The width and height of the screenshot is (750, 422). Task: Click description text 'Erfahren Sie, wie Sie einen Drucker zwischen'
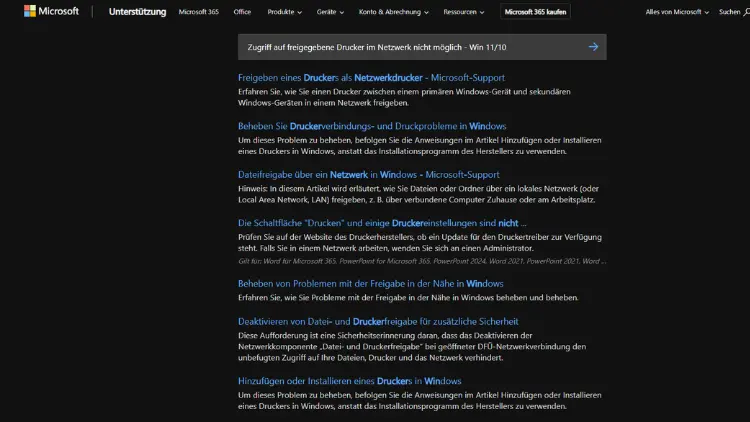tap(404, 97)
